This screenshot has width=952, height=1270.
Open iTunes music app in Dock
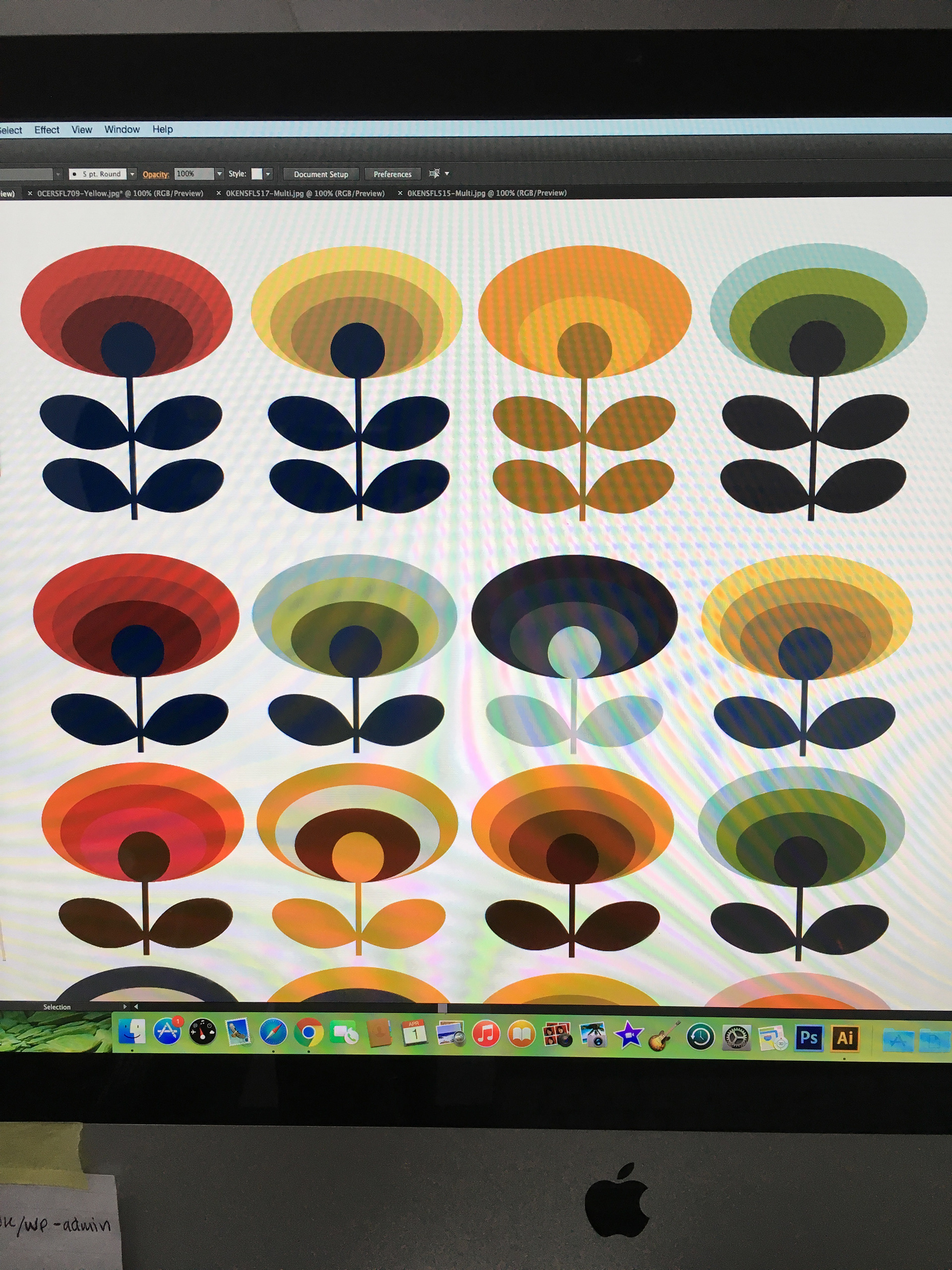(x=485, y=1034)
